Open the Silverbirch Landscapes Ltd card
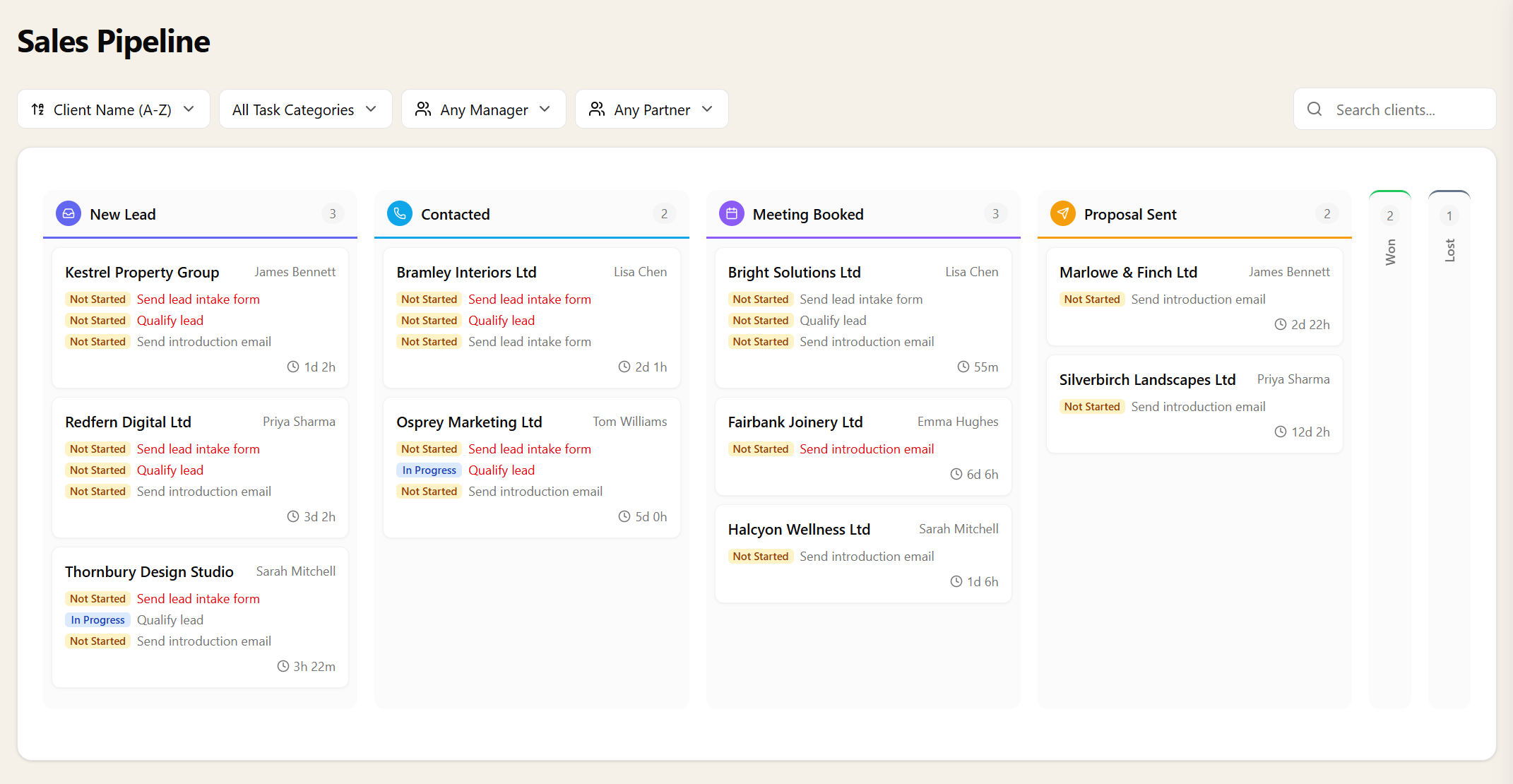The width and height of the screenshot is (1513, 784). pyautogui.click(x=1194, y=404)
